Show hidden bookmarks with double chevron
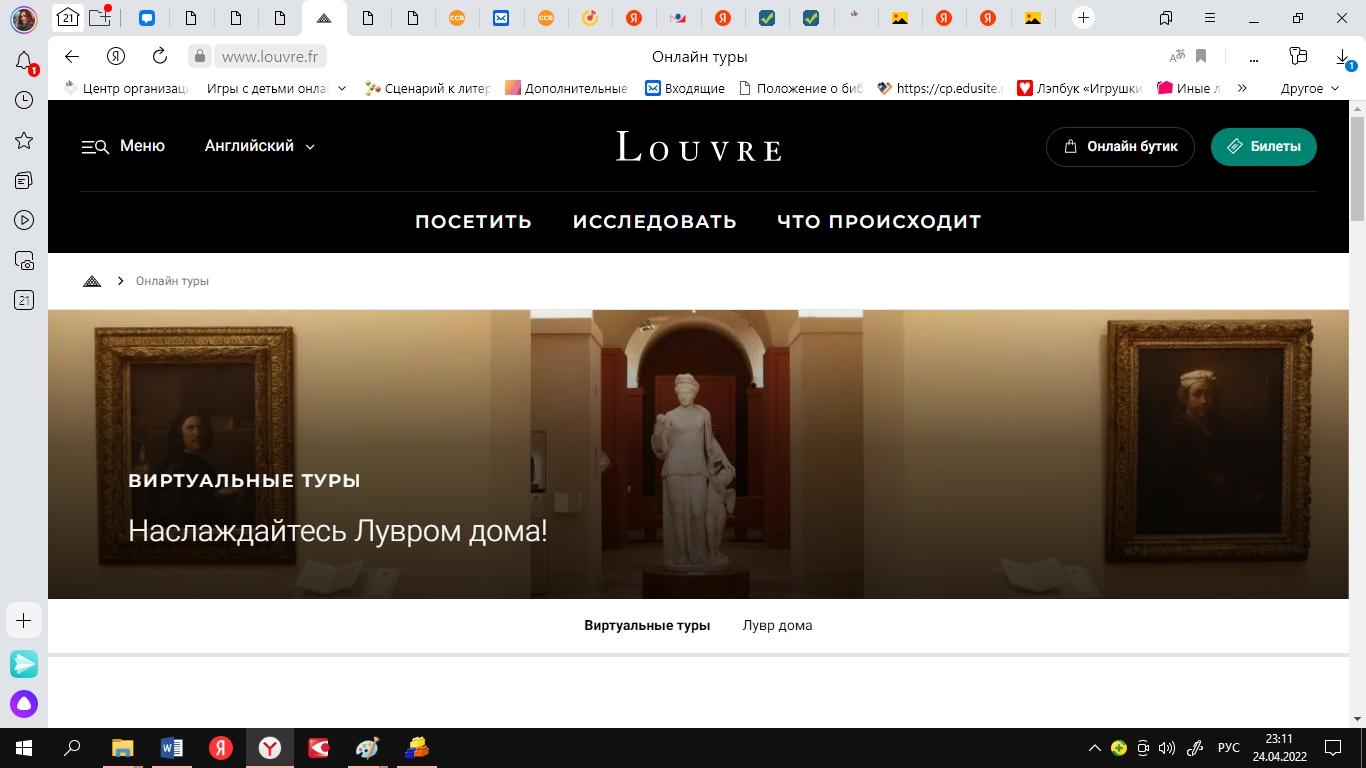Screen dimensions: 1366x768 pyautogui.click(x=1242, y=88)
